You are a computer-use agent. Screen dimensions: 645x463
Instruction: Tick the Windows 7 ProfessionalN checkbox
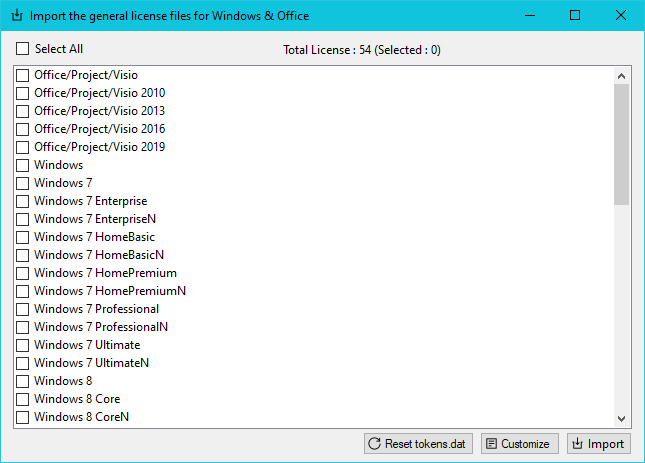tap(23, 327)
